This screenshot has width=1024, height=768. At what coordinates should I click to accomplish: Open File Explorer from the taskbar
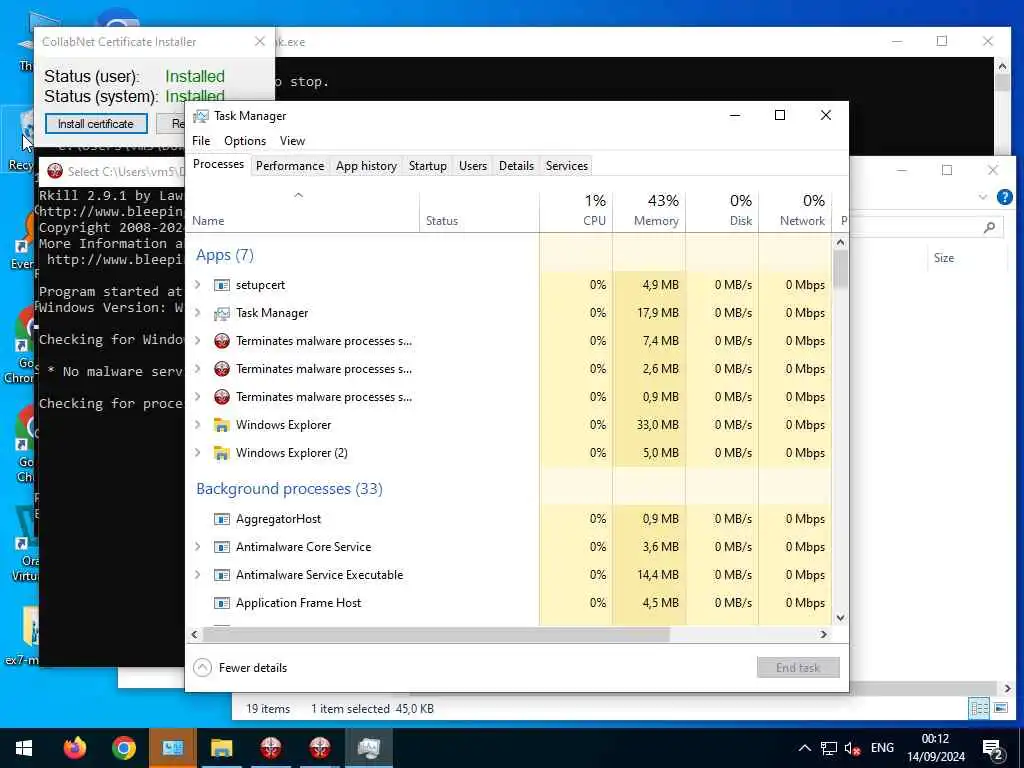[221, 748]
